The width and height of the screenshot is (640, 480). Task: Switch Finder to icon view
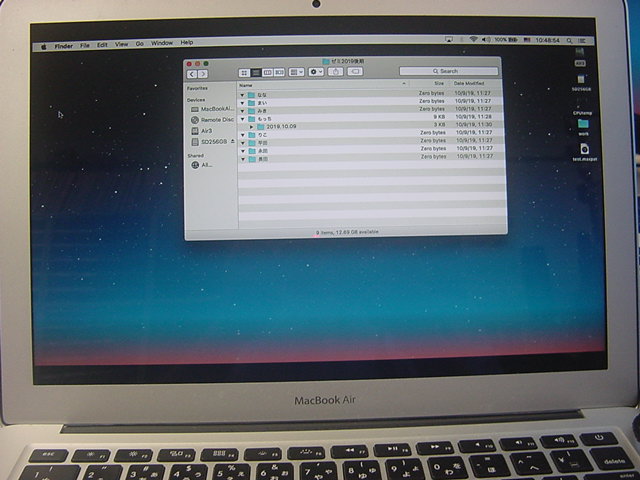point(244,73)
